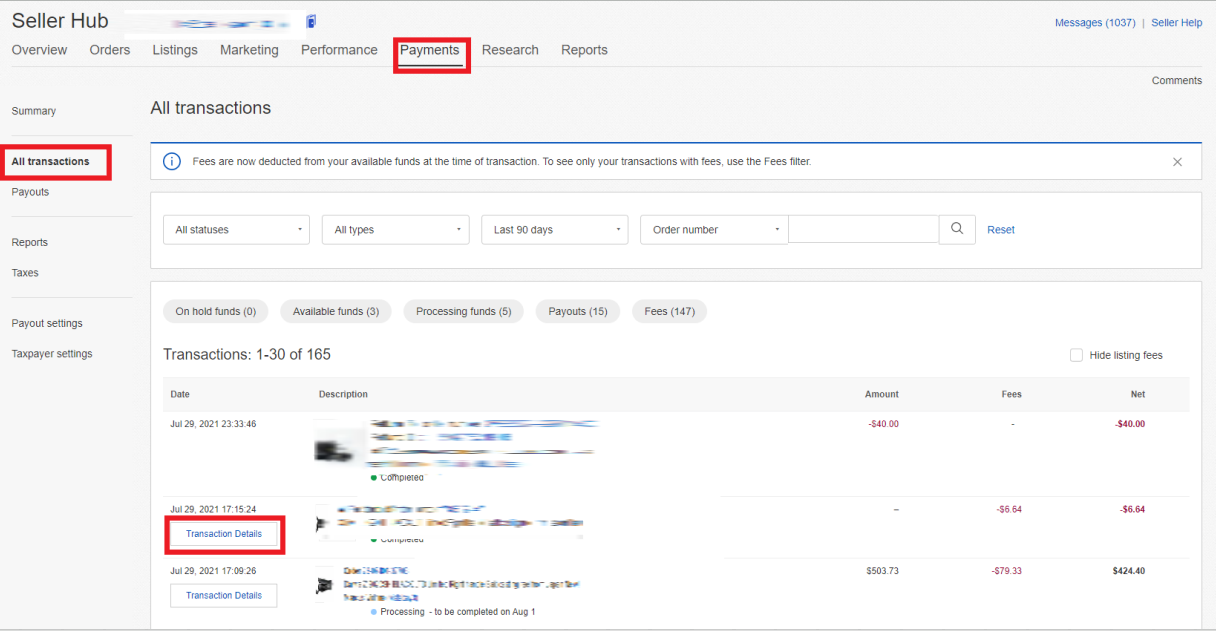The height and width of the screenshot is (631, 1216).
Task: Click the date Jul 29, 2021 23:33:46
Action: (213, 424)
